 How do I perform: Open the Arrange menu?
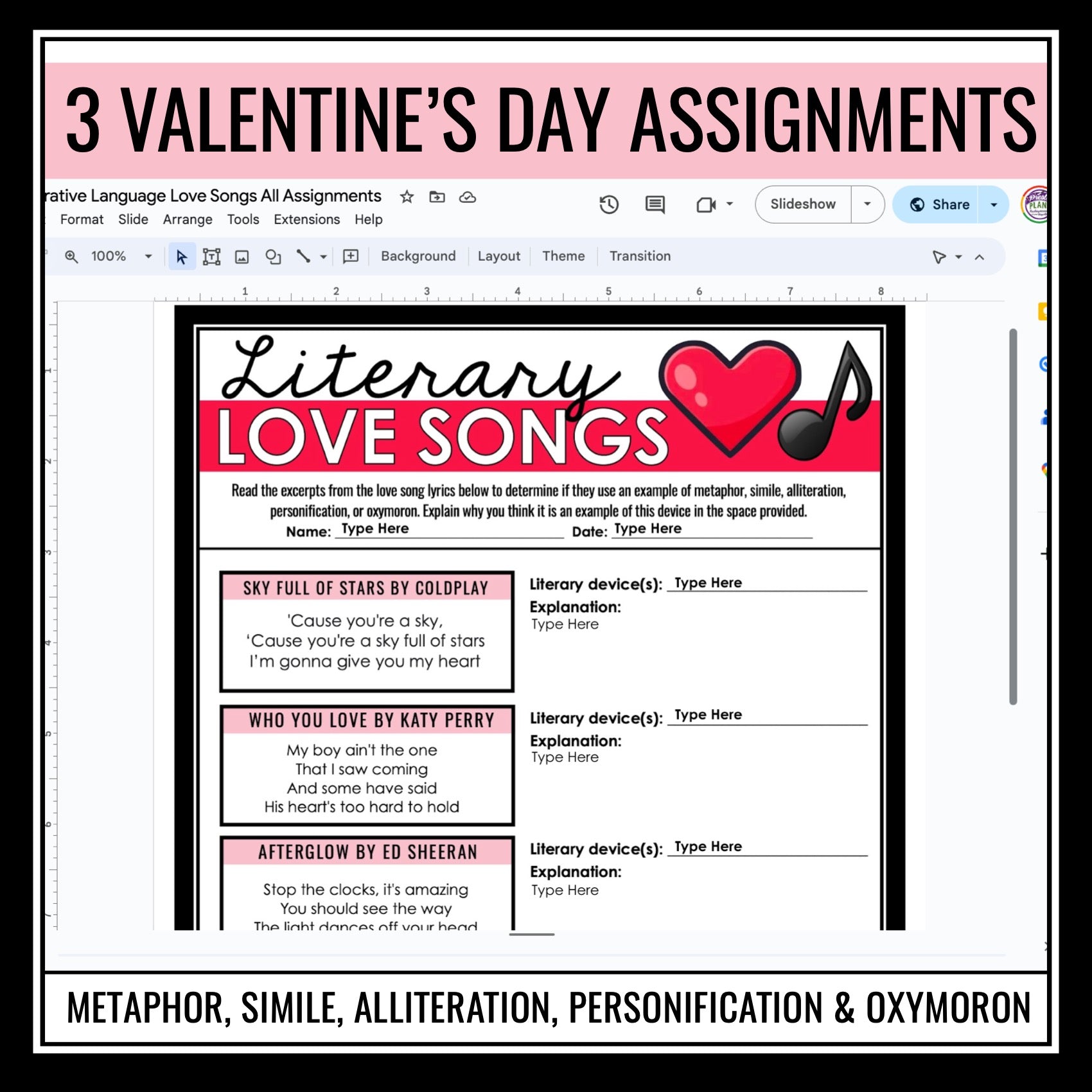pyautogui.click(x=188, y=220)
